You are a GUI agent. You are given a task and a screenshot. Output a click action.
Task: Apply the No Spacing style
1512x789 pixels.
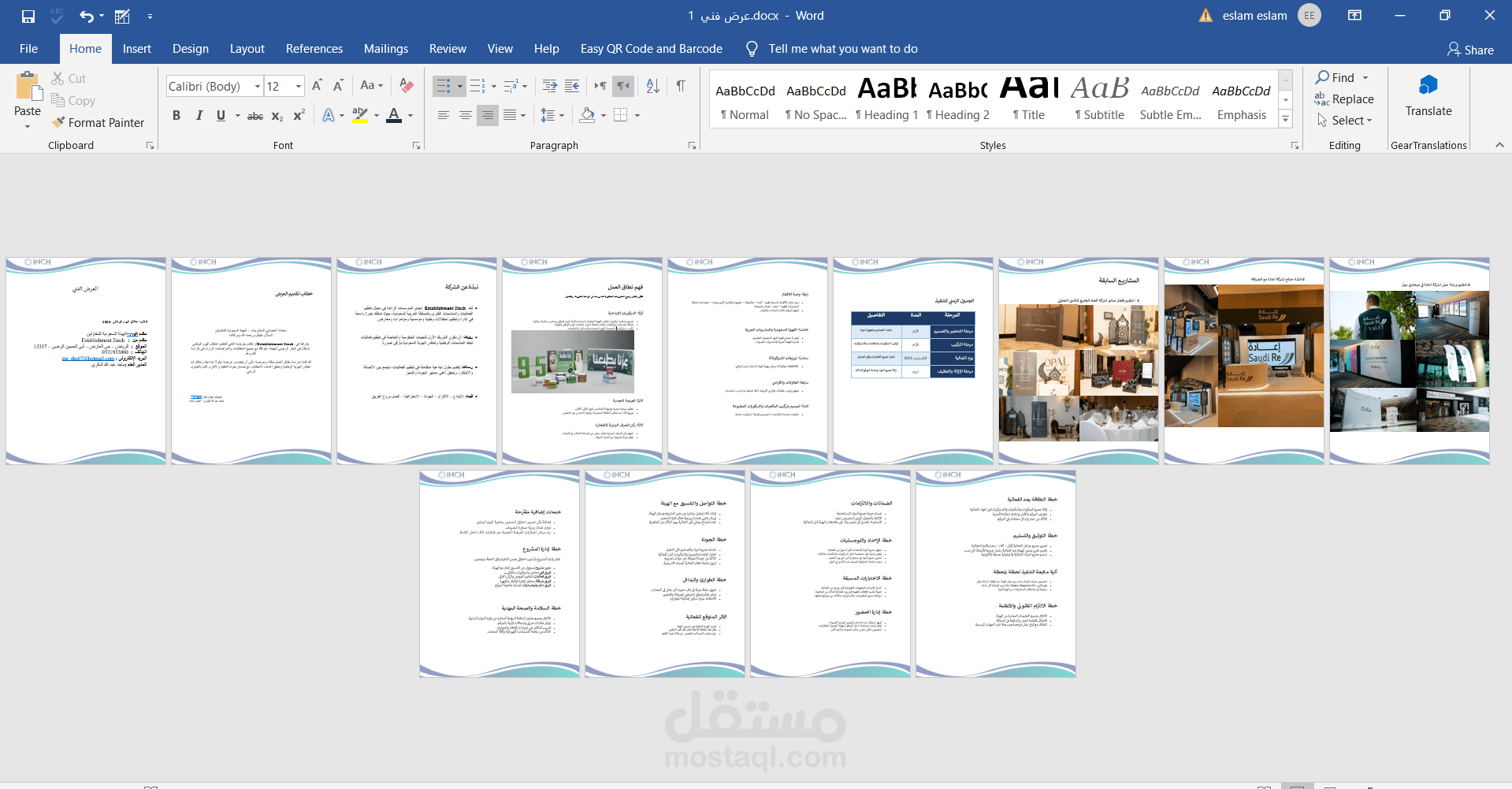[x=816, y=99]
